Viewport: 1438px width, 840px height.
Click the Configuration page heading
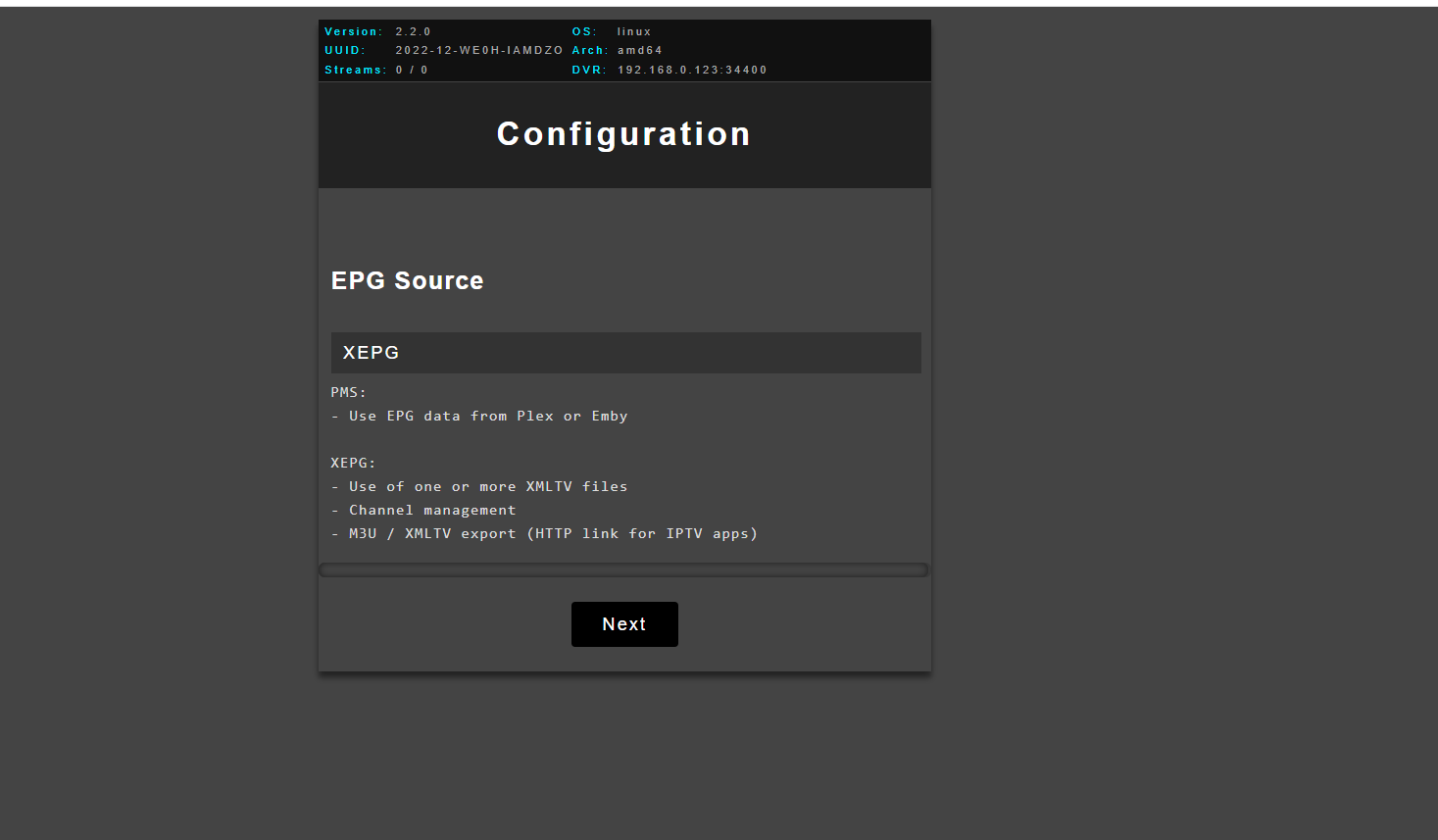click(623, 134)
